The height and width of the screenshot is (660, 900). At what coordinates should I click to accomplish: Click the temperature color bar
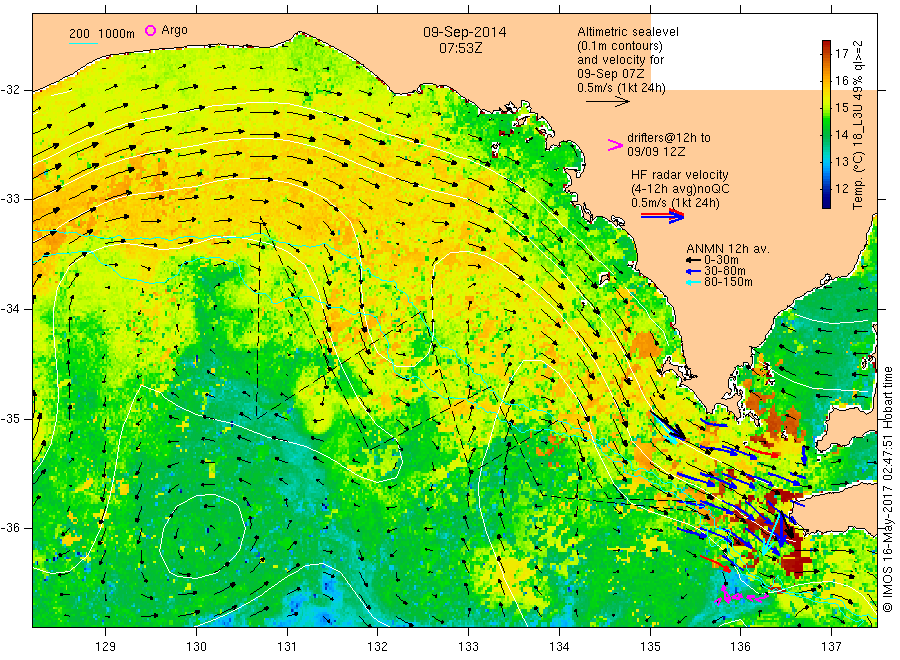tap(826, 124)
